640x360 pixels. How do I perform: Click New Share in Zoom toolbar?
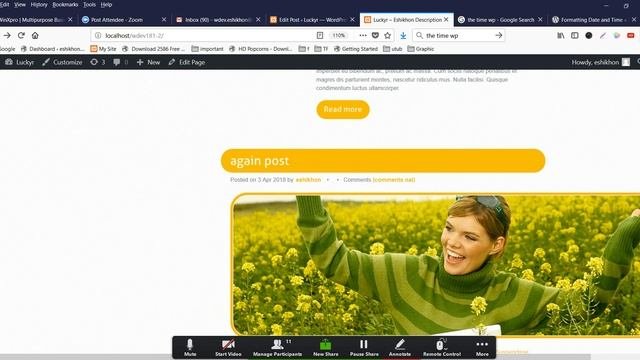(x=326, y=348)
